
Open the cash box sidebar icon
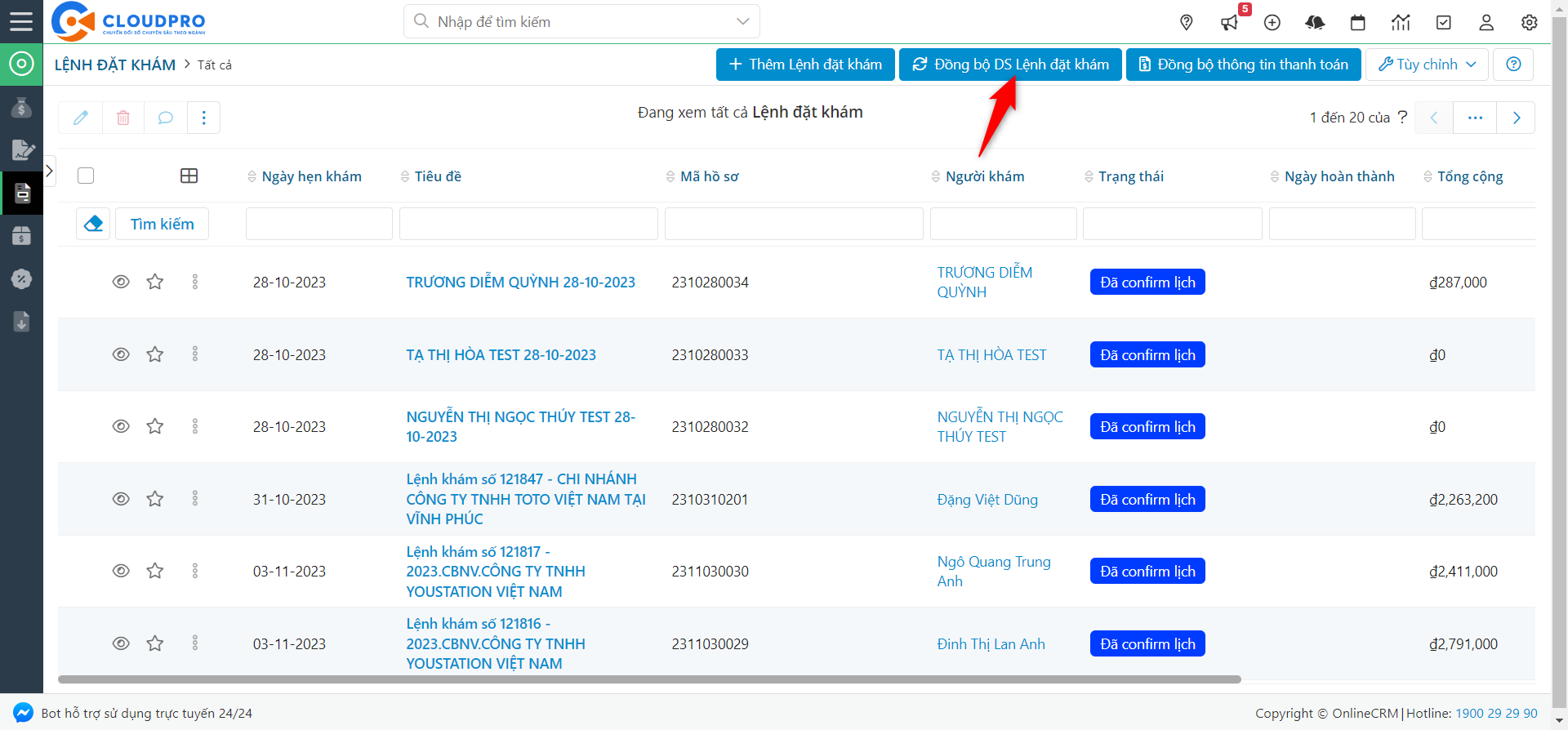pos(21,236)
